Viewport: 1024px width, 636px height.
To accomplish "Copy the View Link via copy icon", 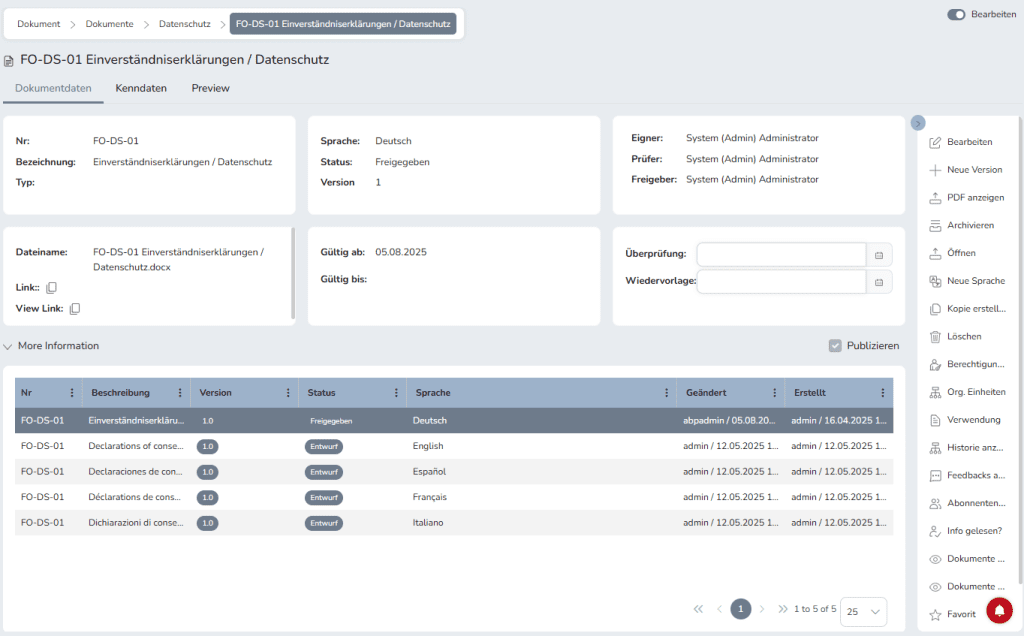I will tap(75, 309).
